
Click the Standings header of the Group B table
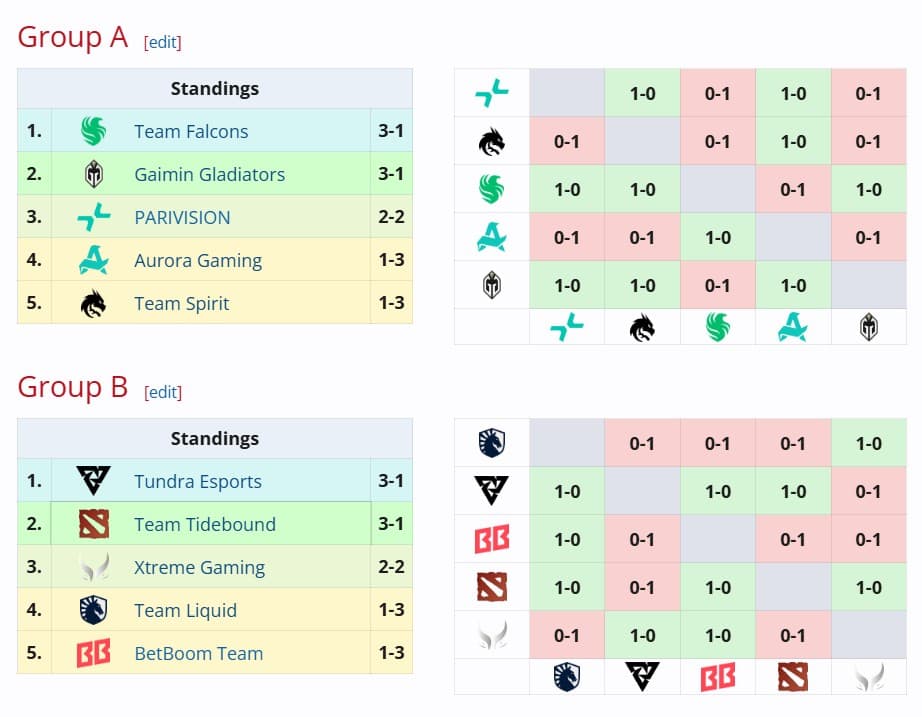214,438
